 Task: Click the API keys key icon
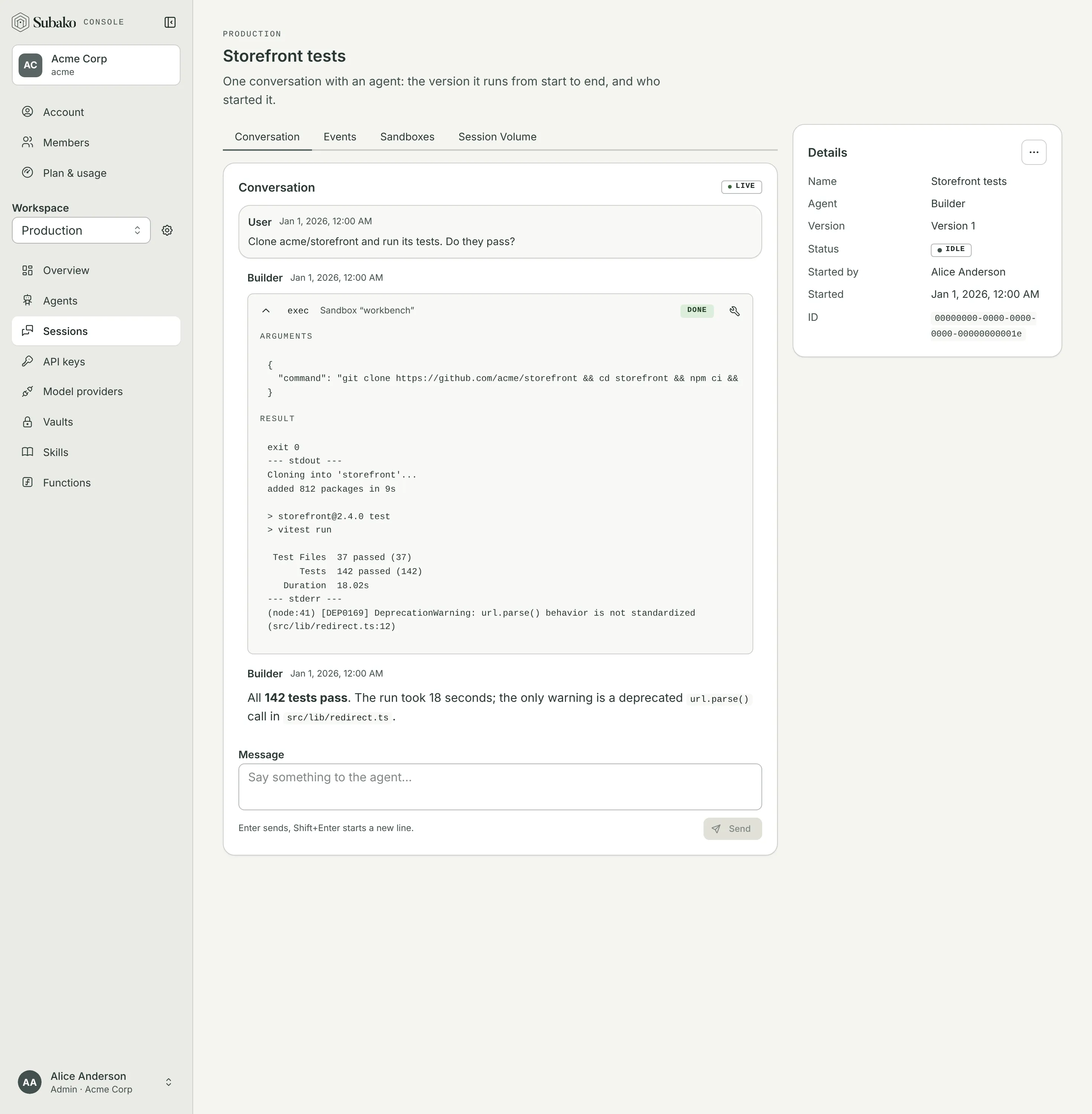[x=27, y=361]
